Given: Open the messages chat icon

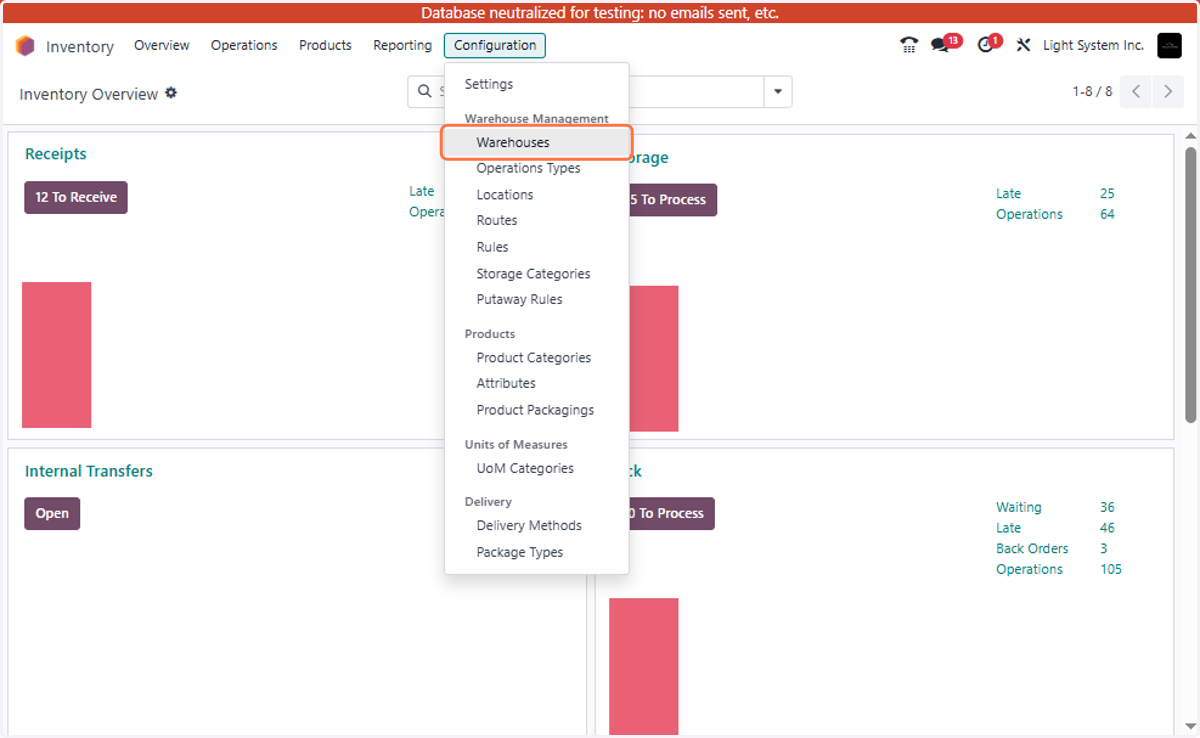Looking at the screenshot, I should click(940, 45).
